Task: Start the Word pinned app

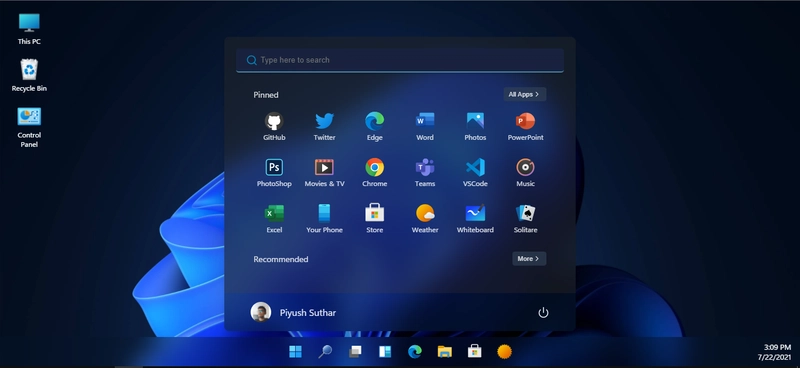Action: click(424, 127)
